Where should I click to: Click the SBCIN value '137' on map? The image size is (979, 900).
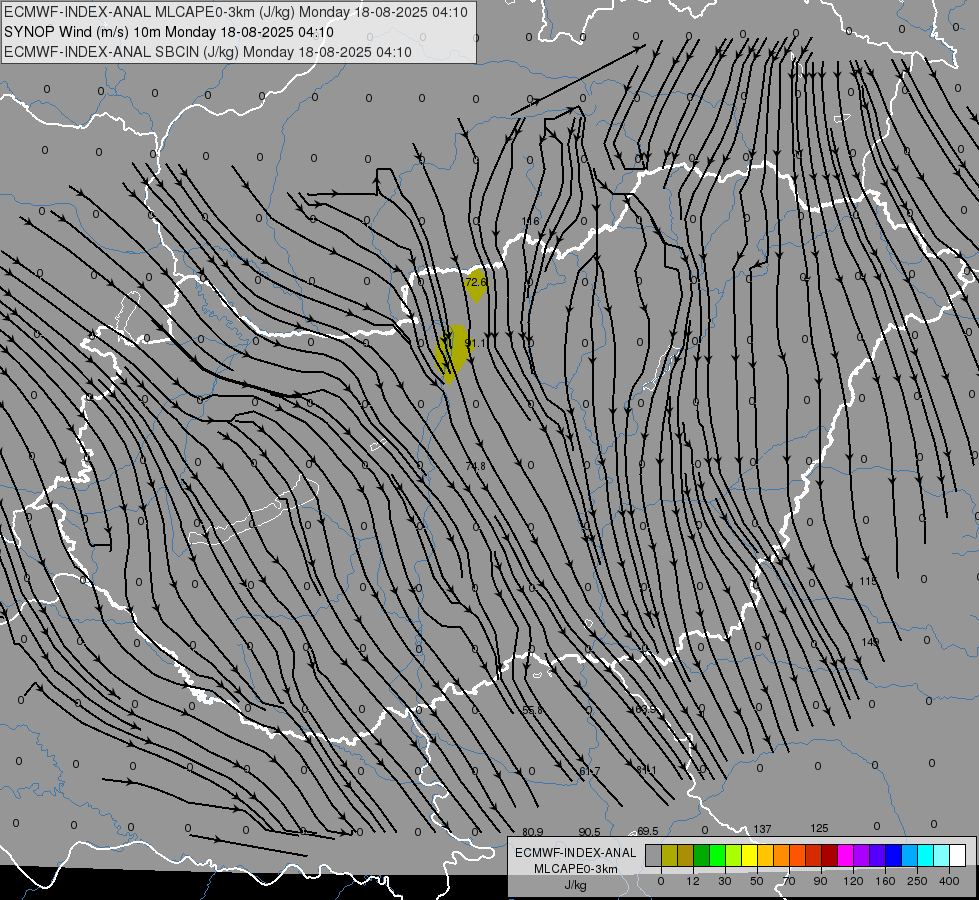(762, 829)
